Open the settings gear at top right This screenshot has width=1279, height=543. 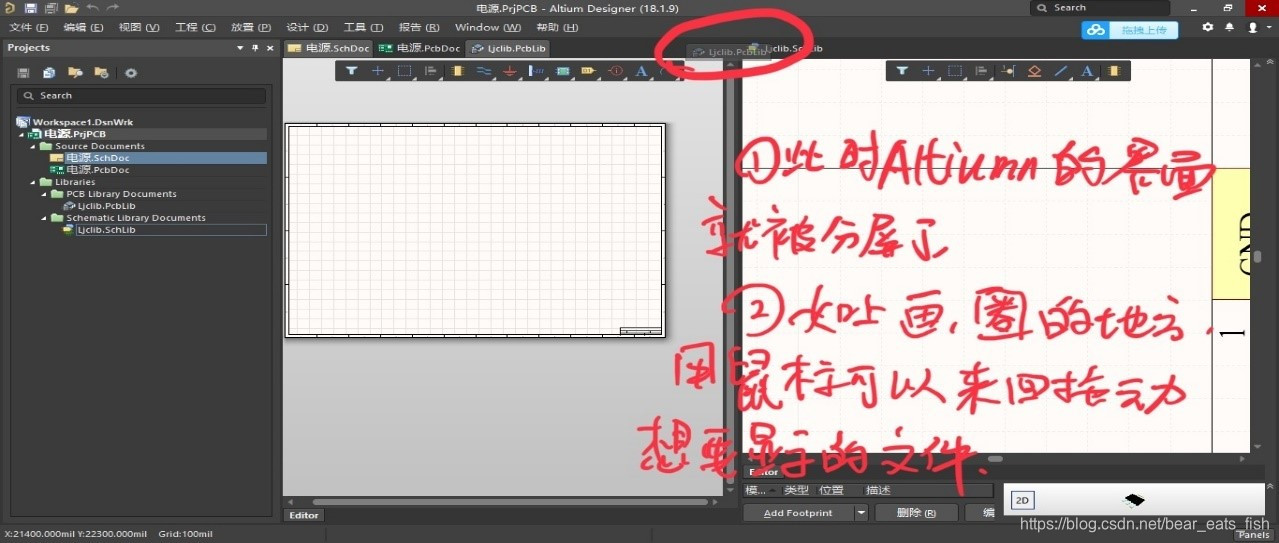click(1208, 28)
